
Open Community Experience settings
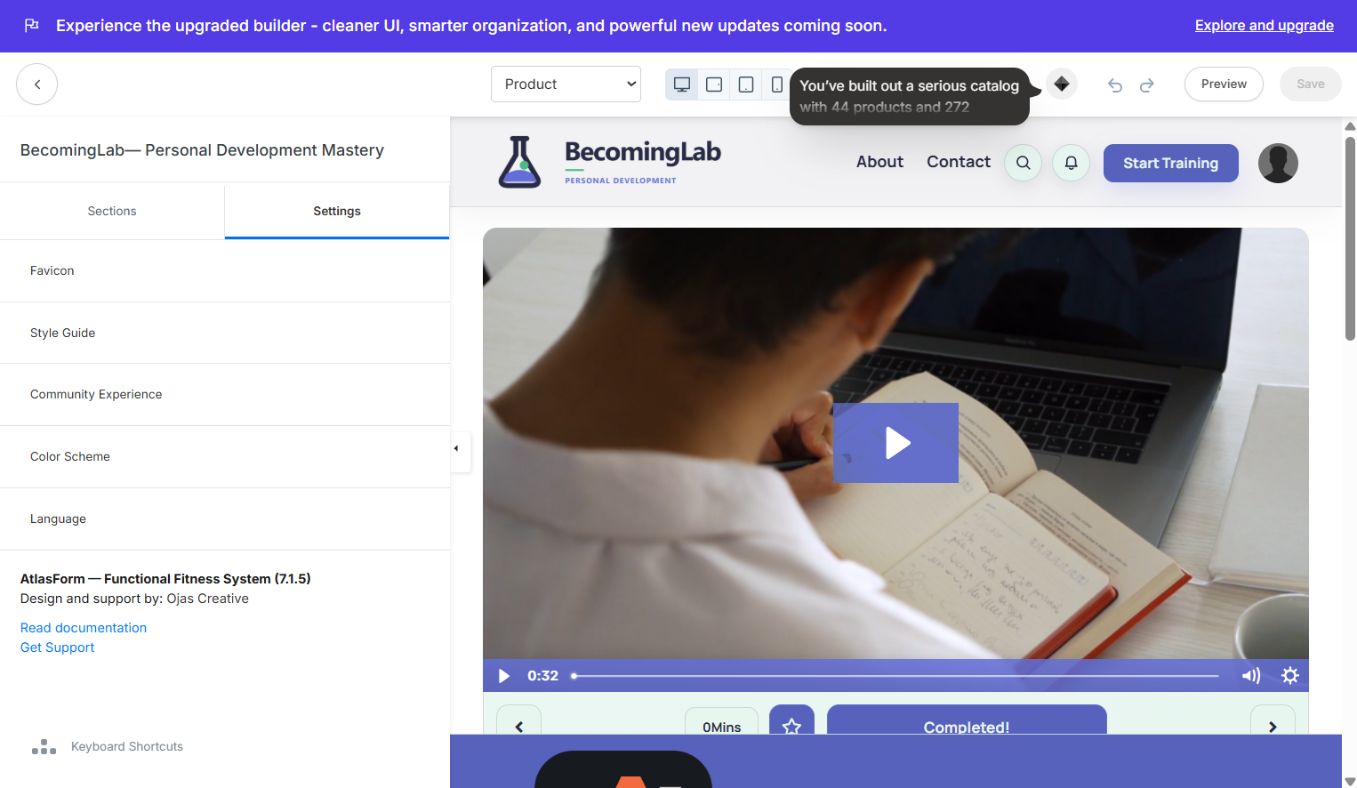click(x=225, y=394)
